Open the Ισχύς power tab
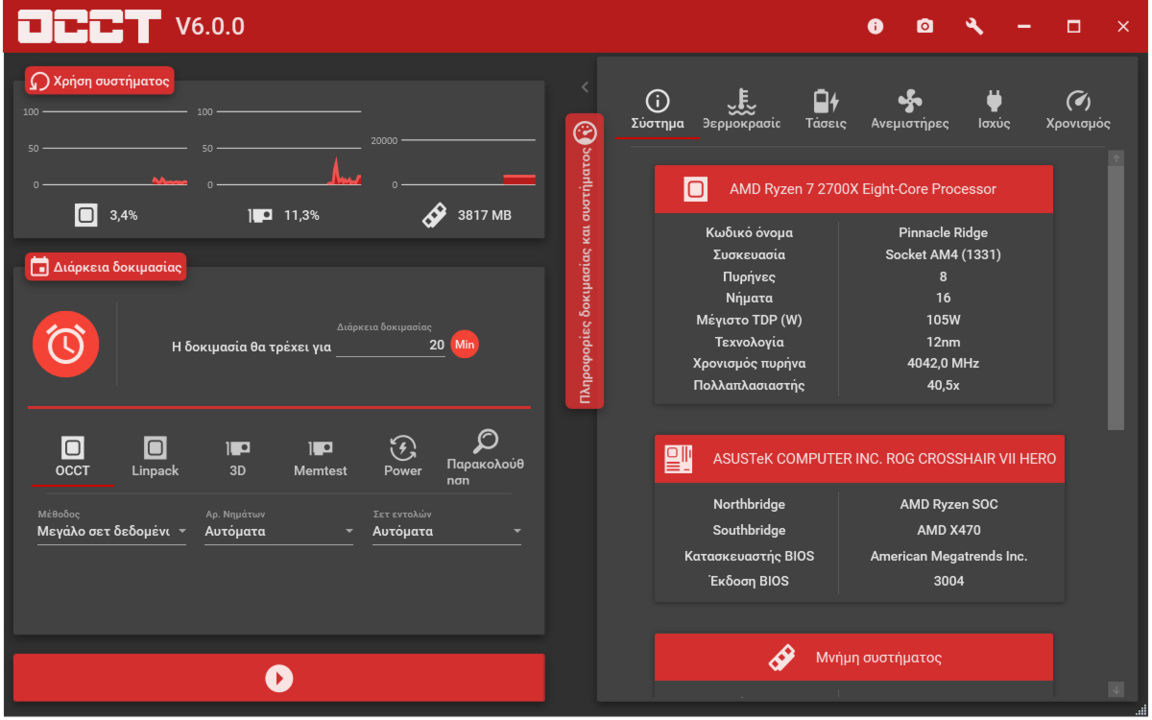The width and height of the screenshot is (1152, 720). tap(994, 112)
